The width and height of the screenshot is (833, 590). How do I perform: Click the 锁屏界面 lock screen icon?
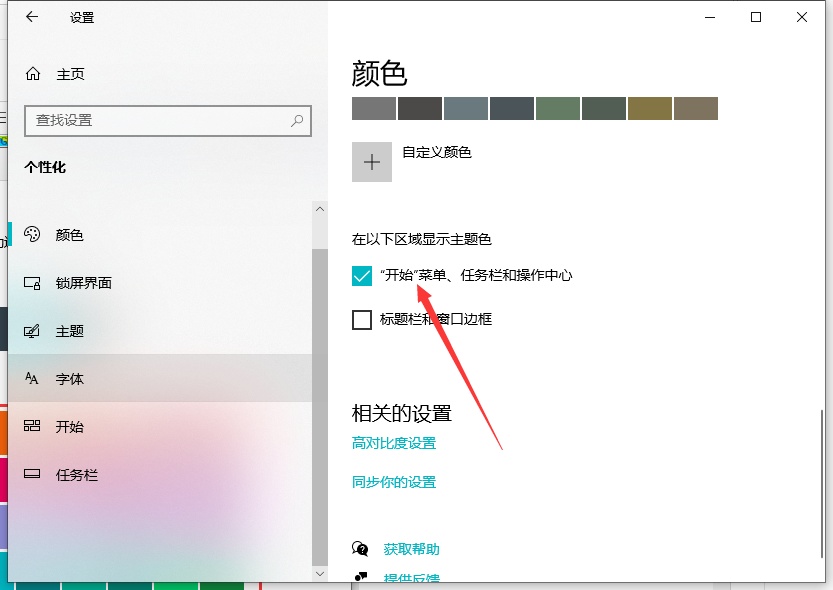(31, 283)
